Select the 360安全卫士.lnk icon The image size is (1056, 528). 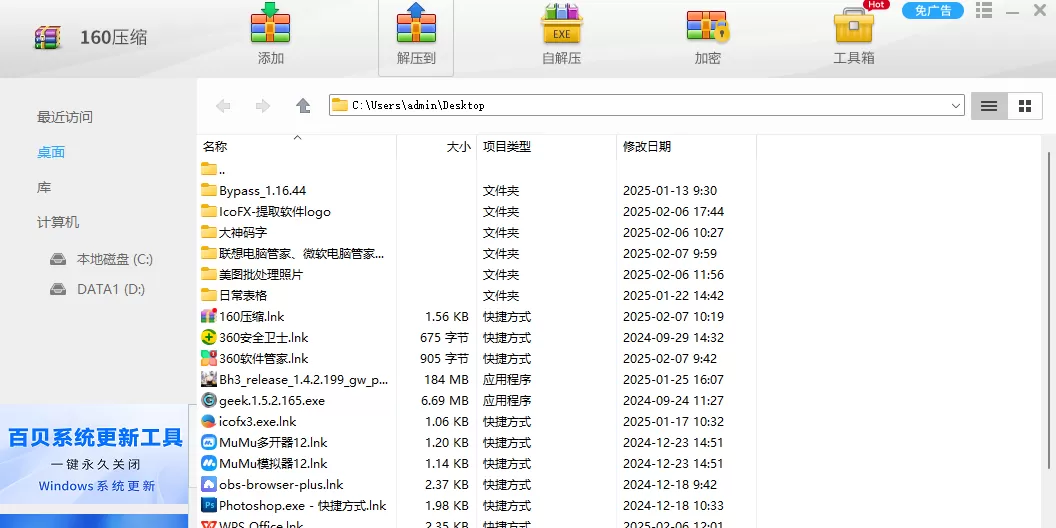point(209,337)
